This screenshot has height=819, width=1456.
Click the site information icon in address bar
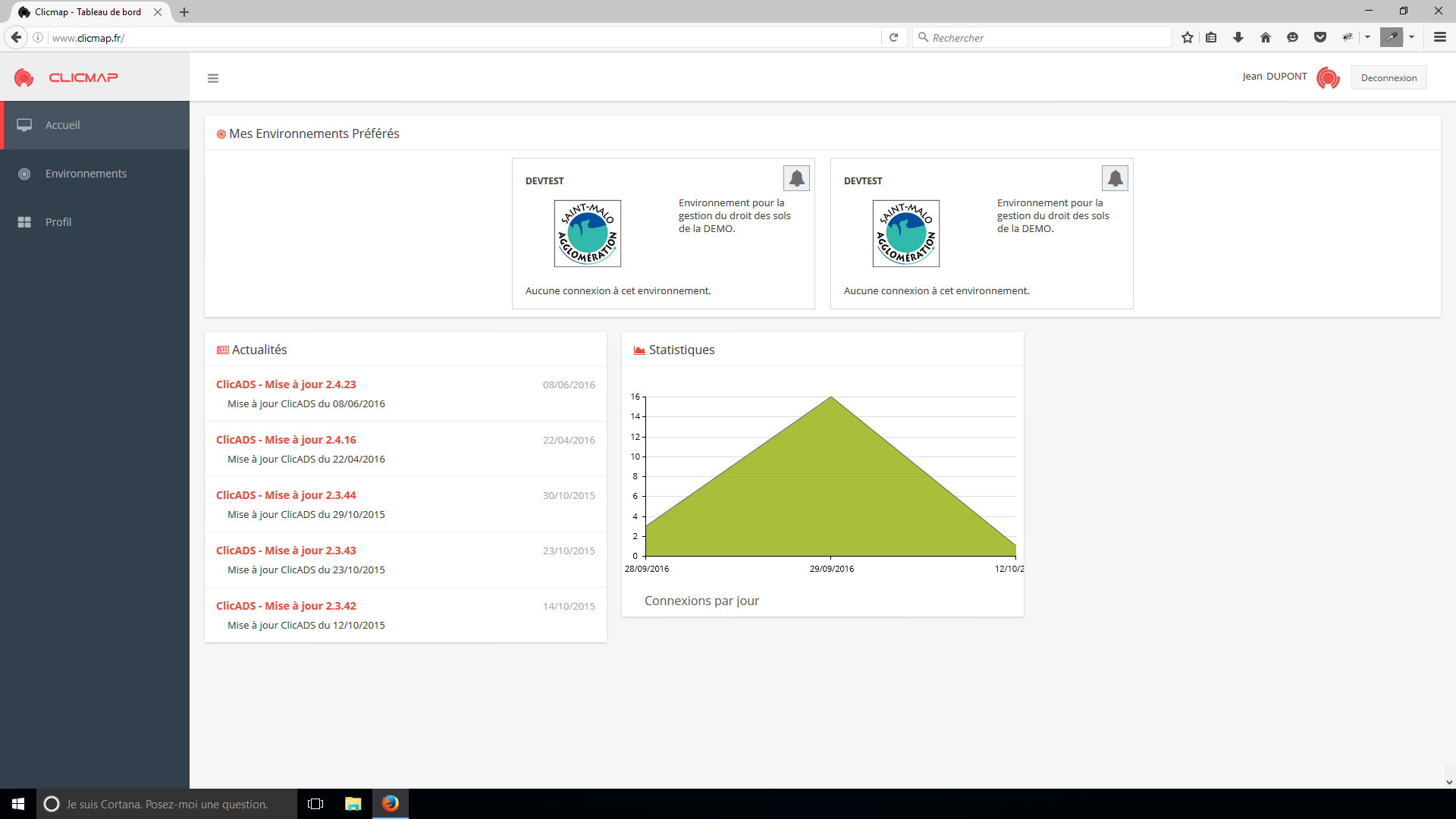[x=38, y=37]
